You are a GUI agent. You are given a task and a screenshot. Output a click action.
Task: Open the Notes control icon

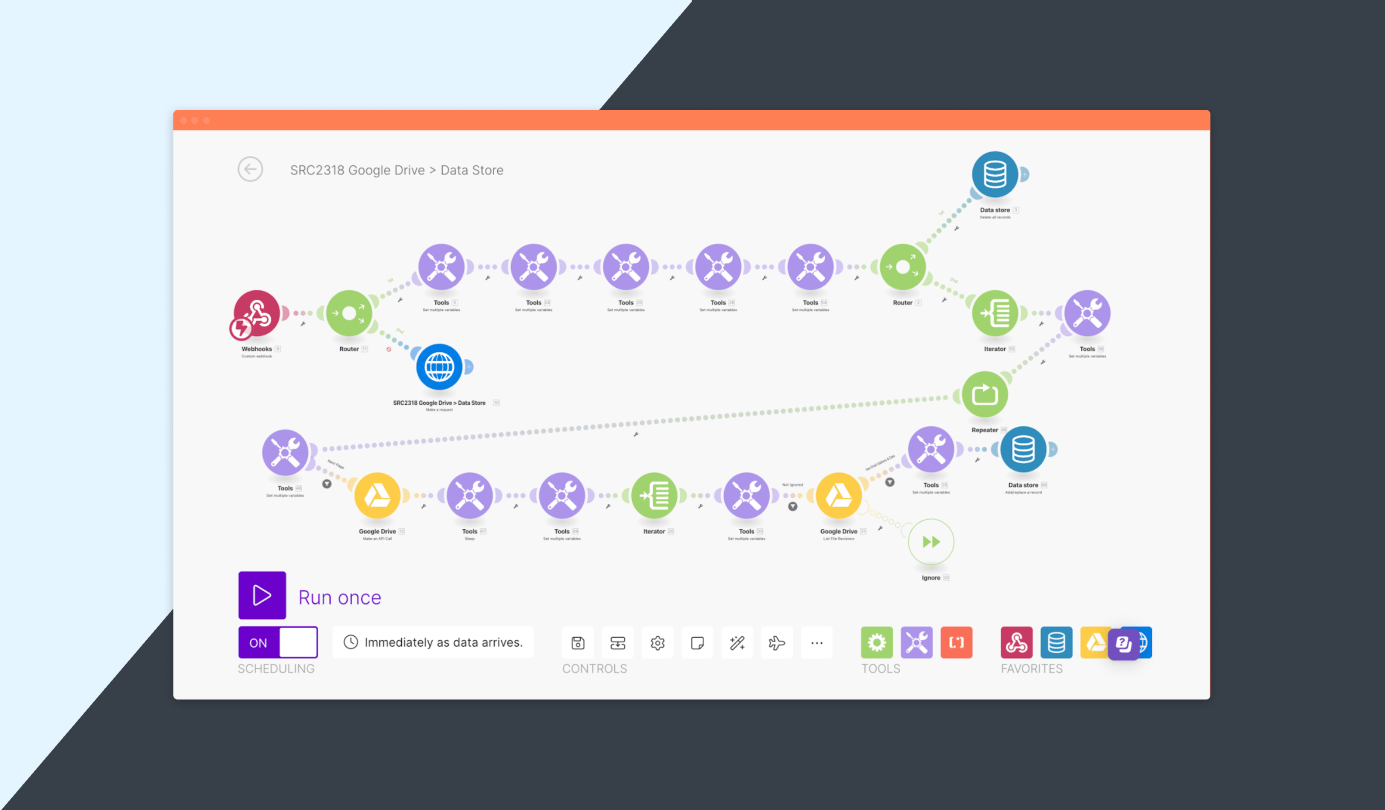click(697, 643)
